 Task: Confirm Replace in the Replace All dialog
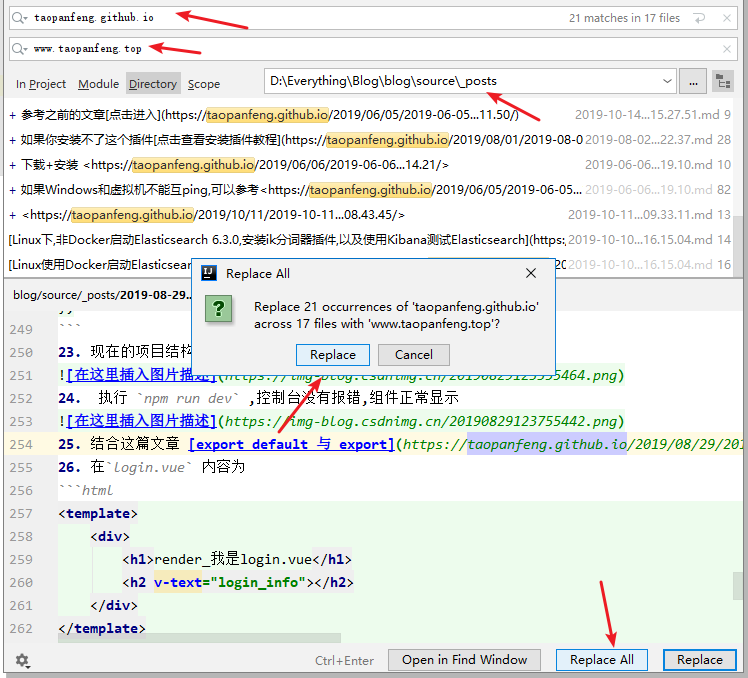tap(333, 355)
